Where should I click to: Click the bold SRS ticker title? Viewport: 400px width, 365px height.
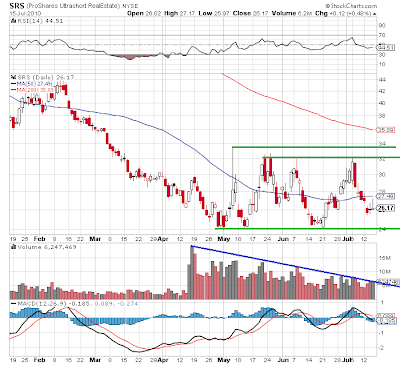point(17,6)
